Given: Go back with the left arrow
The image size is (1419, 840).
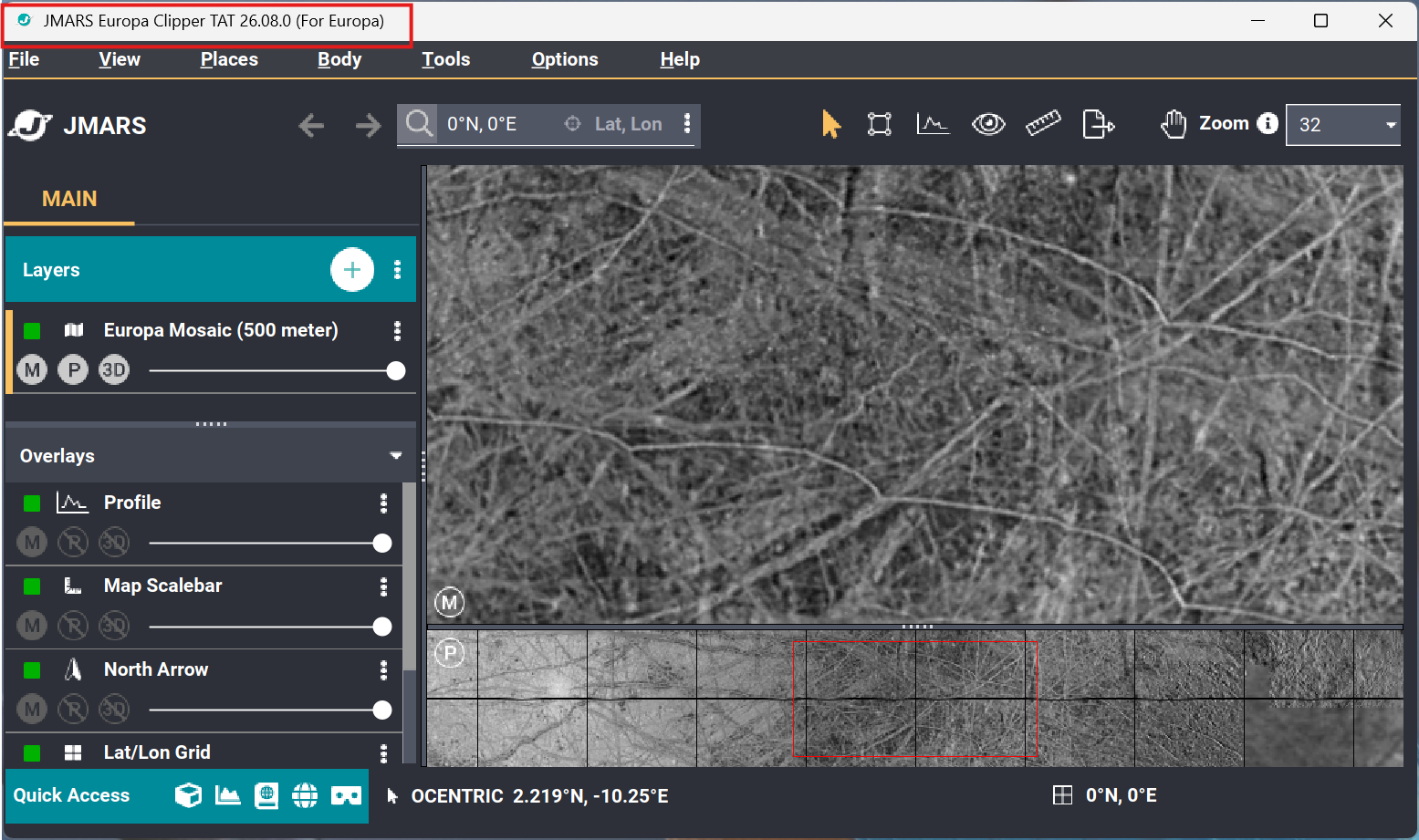Looking at the screenshot, I should pyautogui.click(x=311, y=125).
